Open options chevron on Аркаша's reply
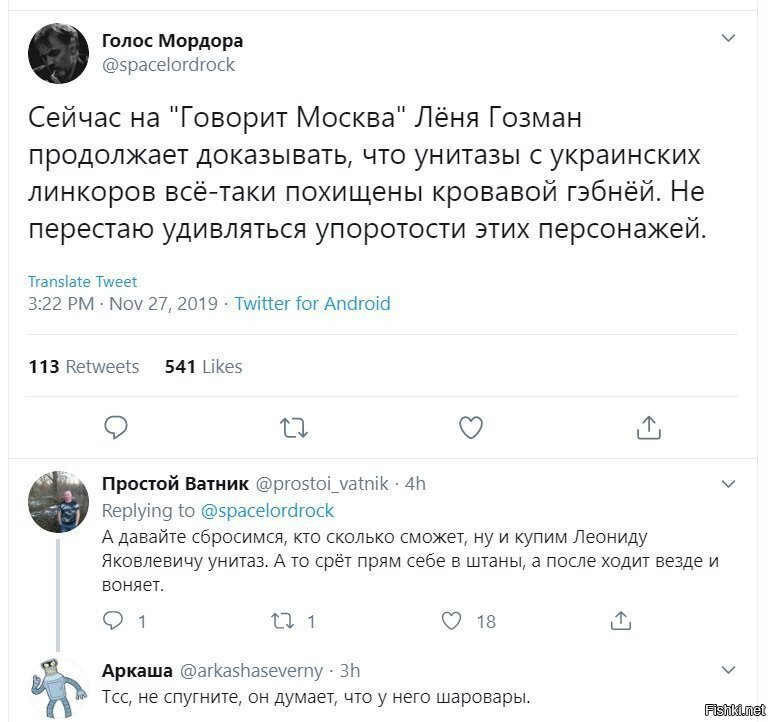This screenshot has height=722, width=771. coord(728,670)
